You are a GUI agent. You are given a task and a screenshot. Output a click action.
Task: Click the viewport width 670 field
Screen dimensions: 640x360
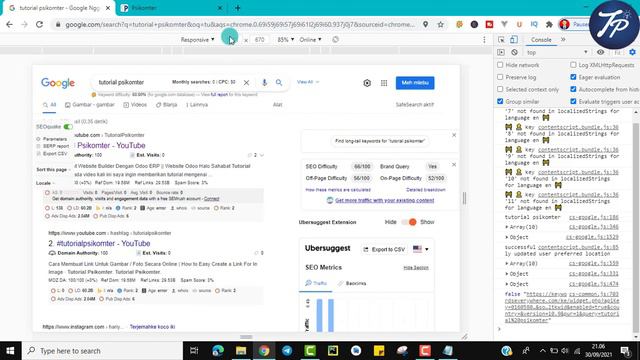tap(260, 40)
